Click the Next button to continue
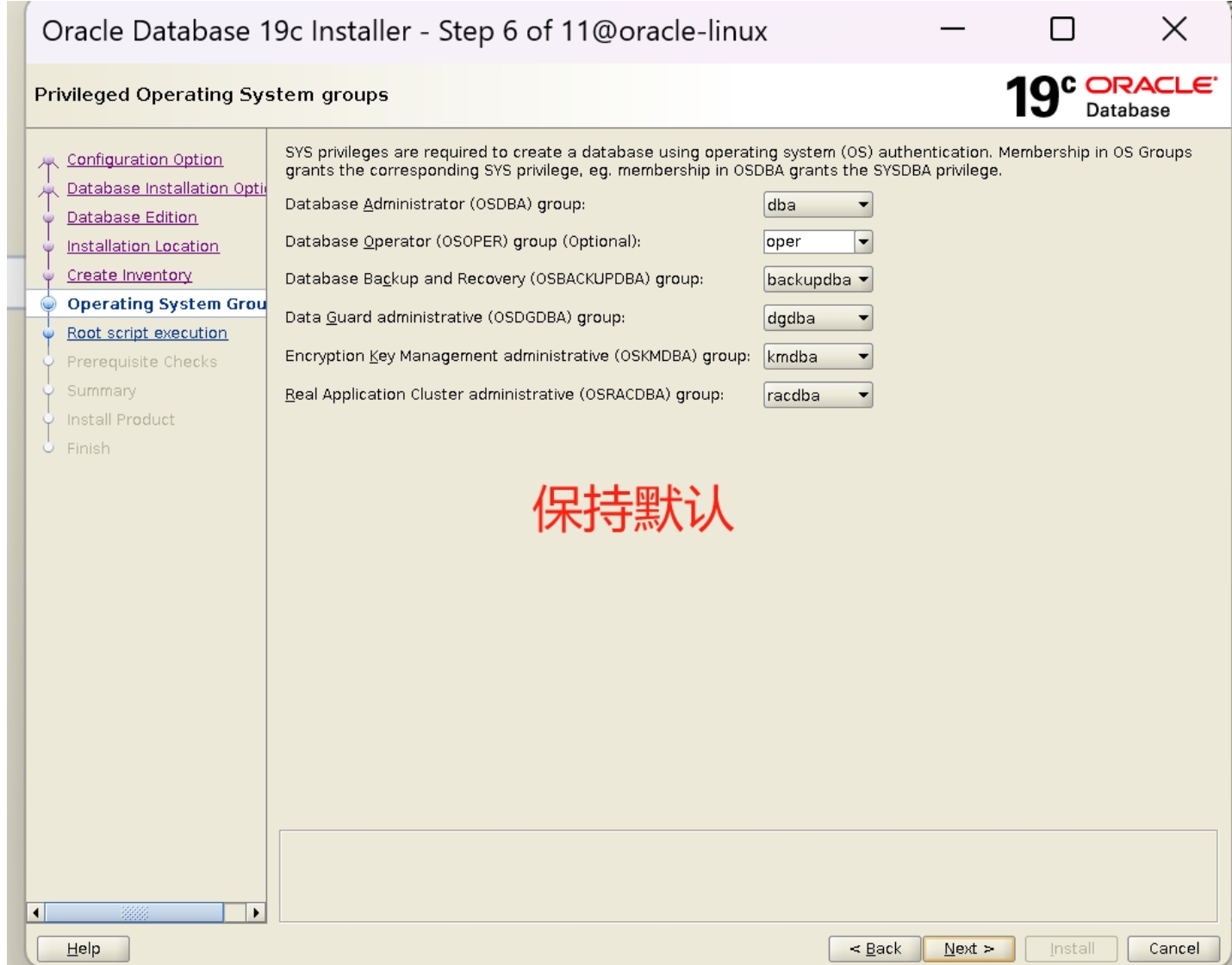The image size is (1232, 965). click(970, 947)
